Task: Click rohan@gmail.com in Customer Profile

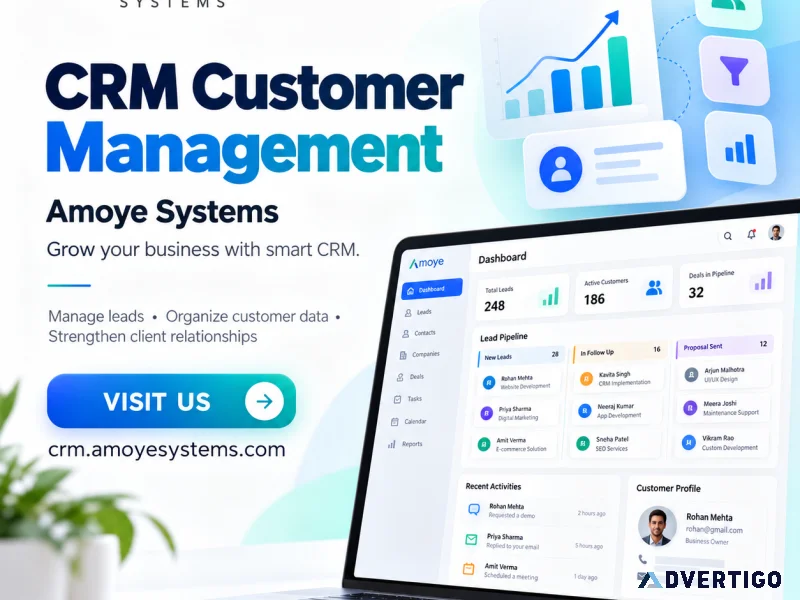Action: (714, 530)
